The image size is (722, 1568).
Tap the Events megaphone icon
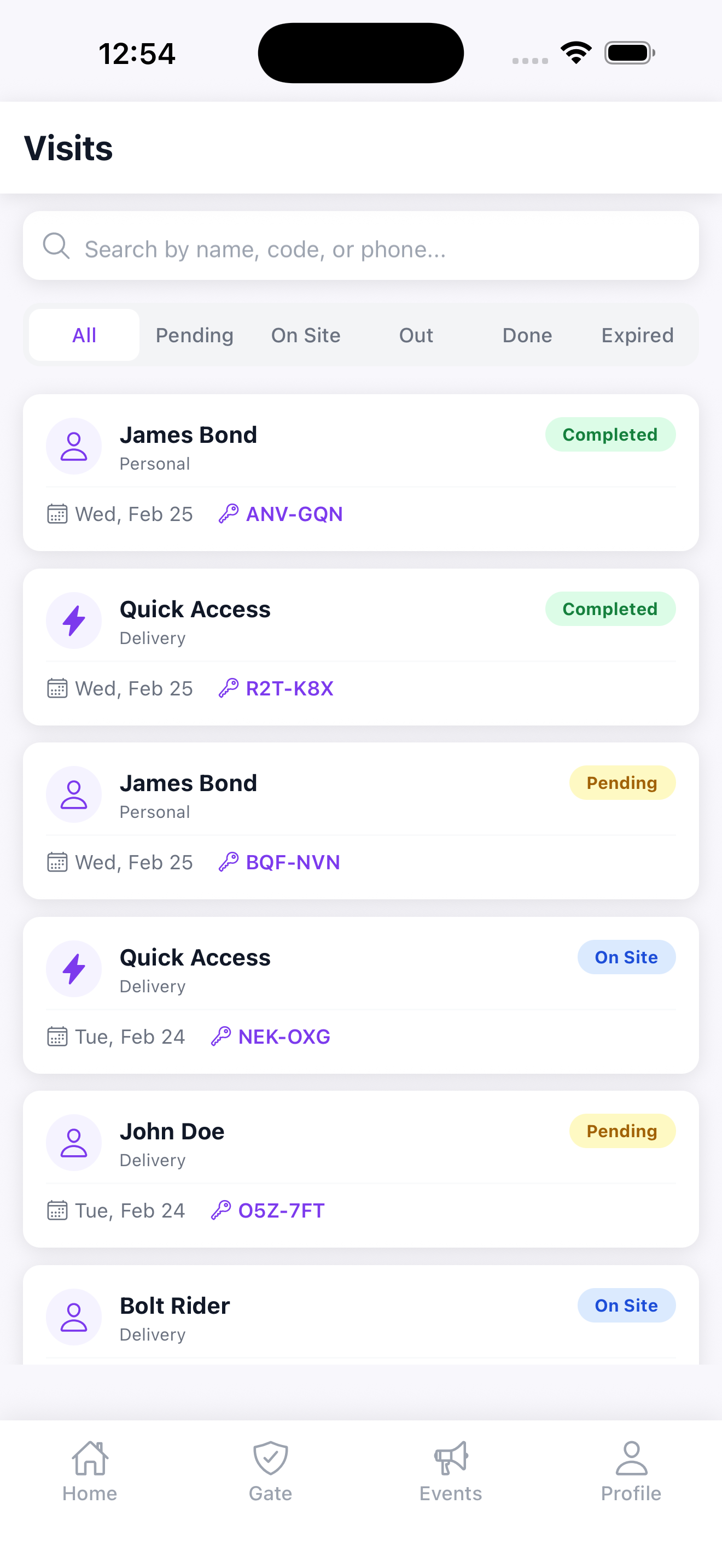451,1458
